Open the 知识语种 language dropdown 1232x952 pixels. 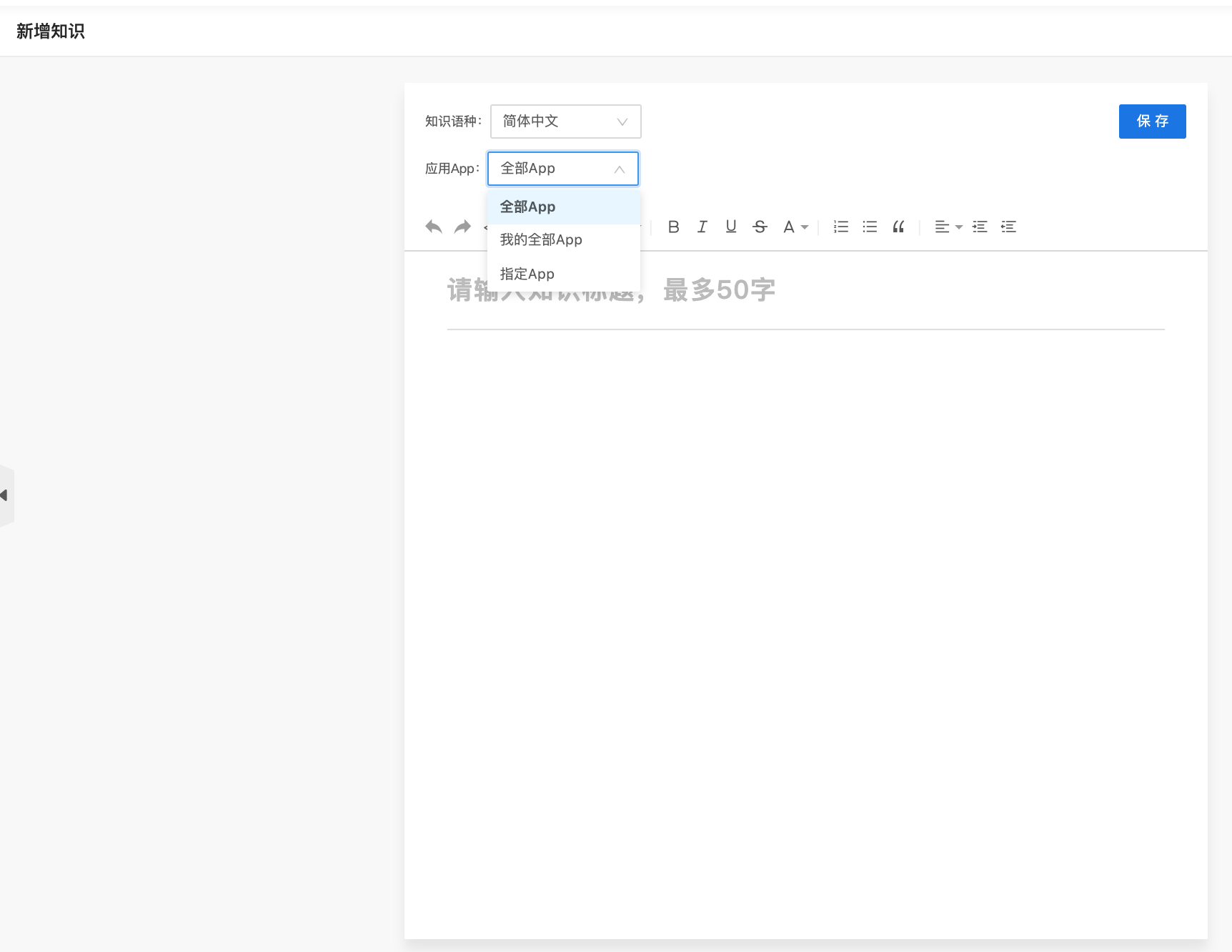coord(566,122)
